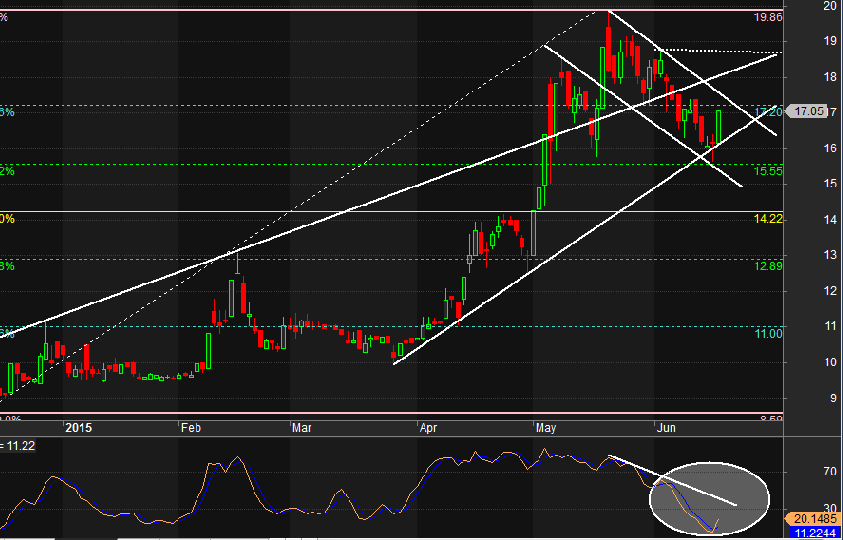Click the May date axis label

pyautogui.click(x=546, y=428)
